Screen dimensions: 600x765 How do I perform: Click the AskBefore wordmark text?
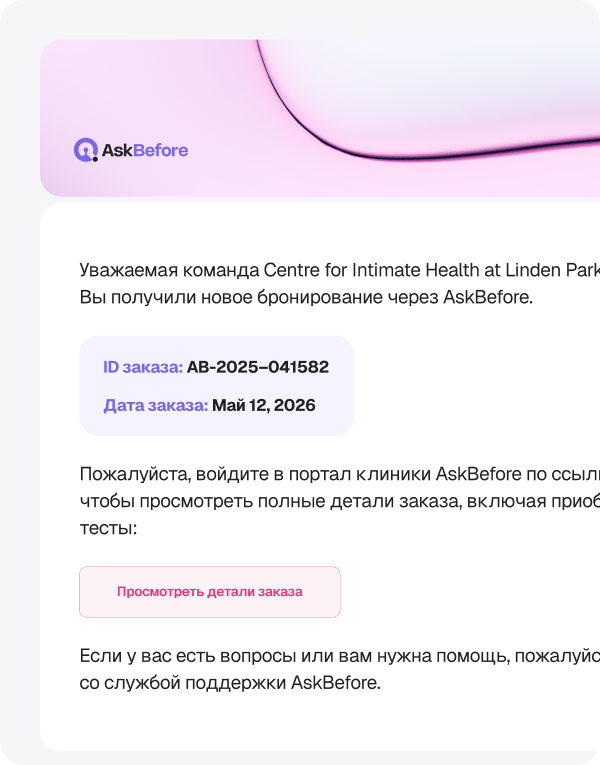click(x=145, y=150)
